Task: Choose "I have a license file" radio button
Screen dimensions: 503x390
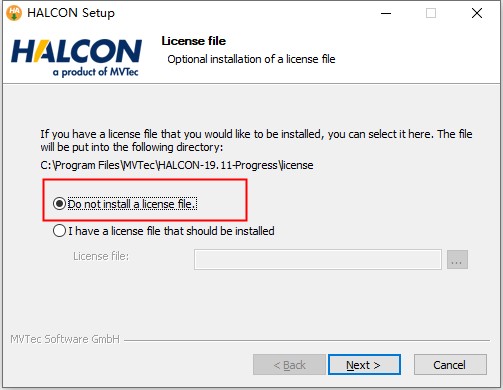Action: point(59,231)
